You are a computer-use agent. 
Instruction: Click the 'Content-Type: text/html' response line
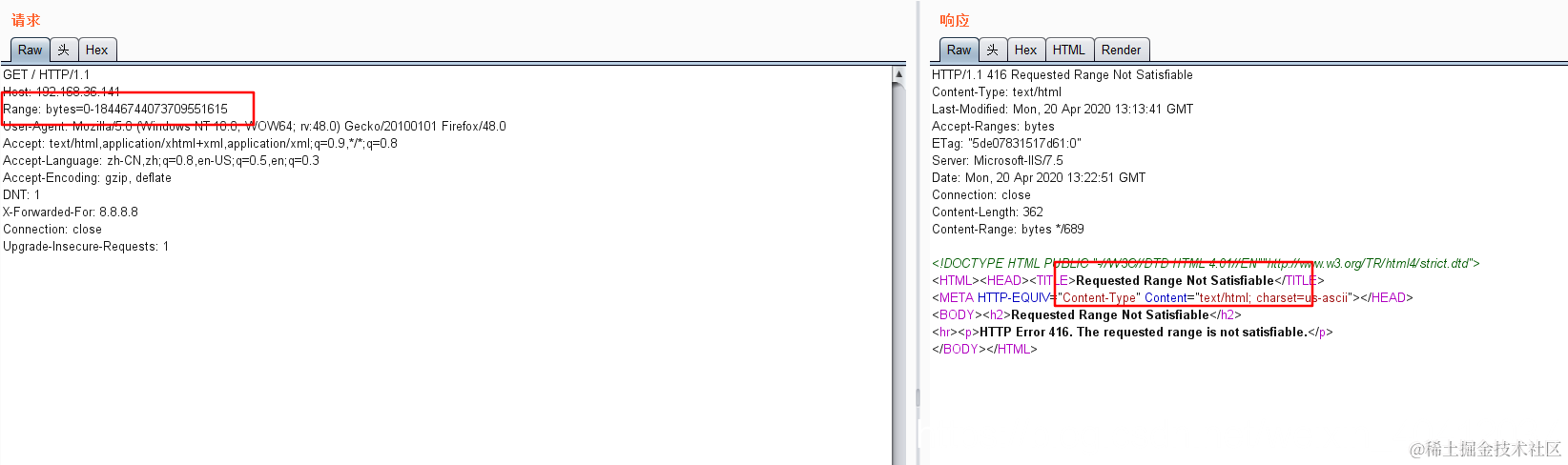click(997, 91)
